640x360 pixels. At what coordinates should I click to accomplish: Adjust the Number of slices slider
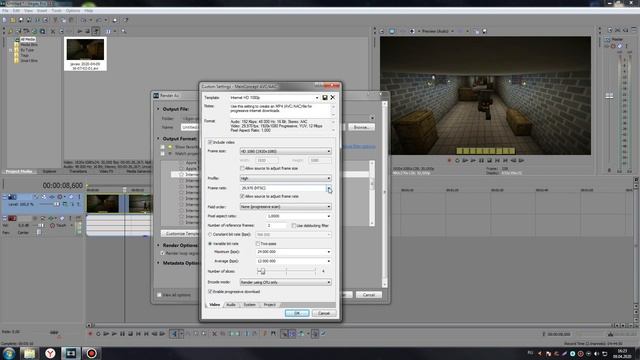click(262, 271)
